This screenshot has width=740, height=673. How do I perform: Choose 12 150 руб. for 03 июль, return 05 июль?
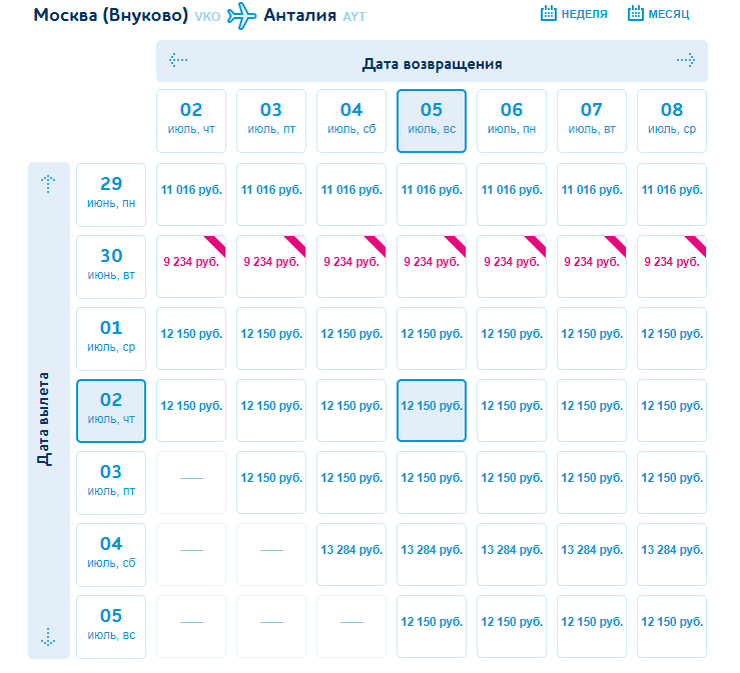click(431, 482)
